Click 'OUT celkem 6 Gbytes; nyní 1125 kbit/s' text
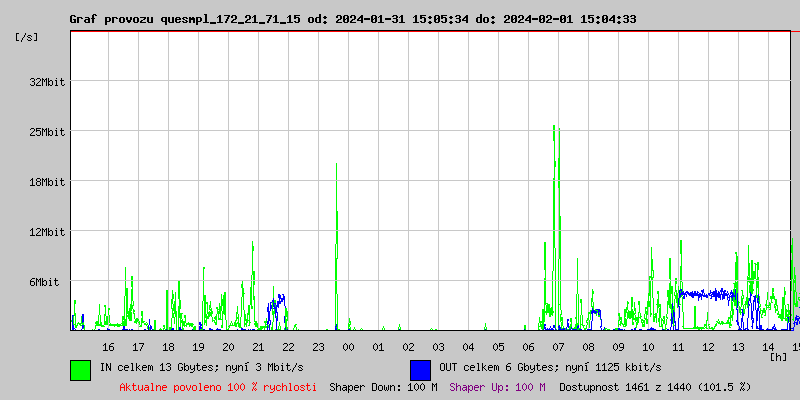800x400 pixels. pyautogui.click(x=551, y=367)
